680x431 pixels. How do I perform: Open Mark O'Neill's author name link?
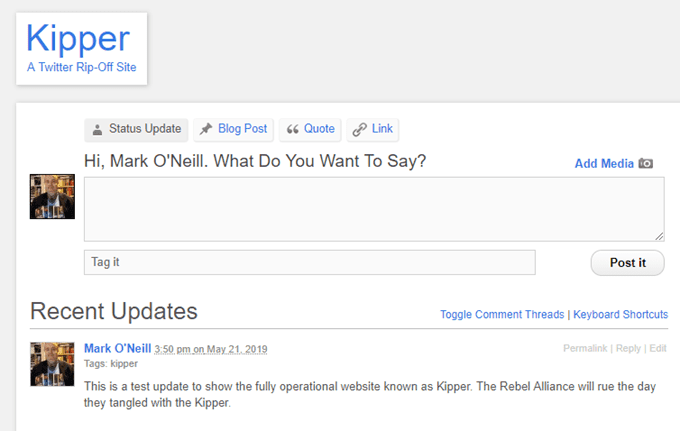coord(118,348)
